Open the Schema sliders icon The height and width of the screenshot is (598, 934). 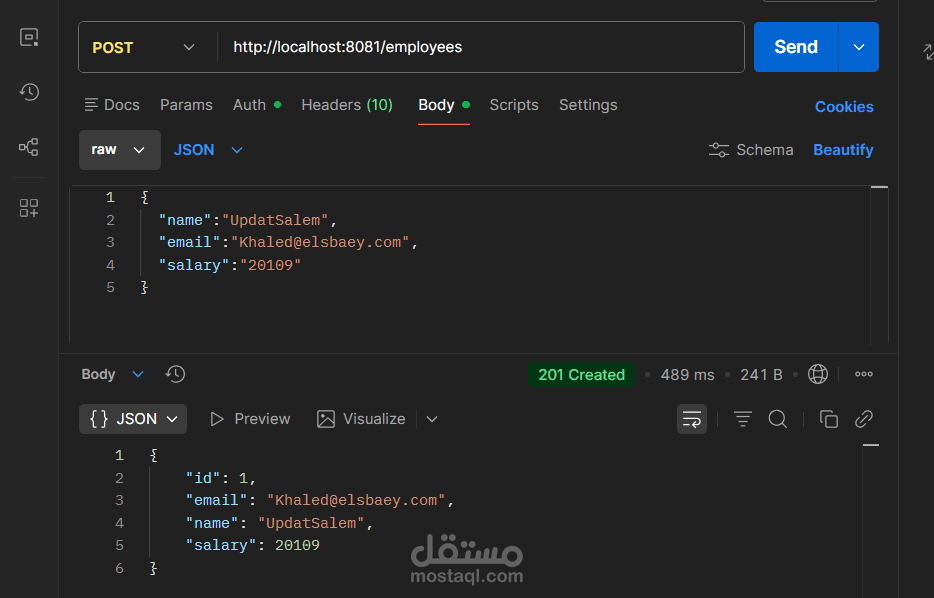(x=718, y=150)
